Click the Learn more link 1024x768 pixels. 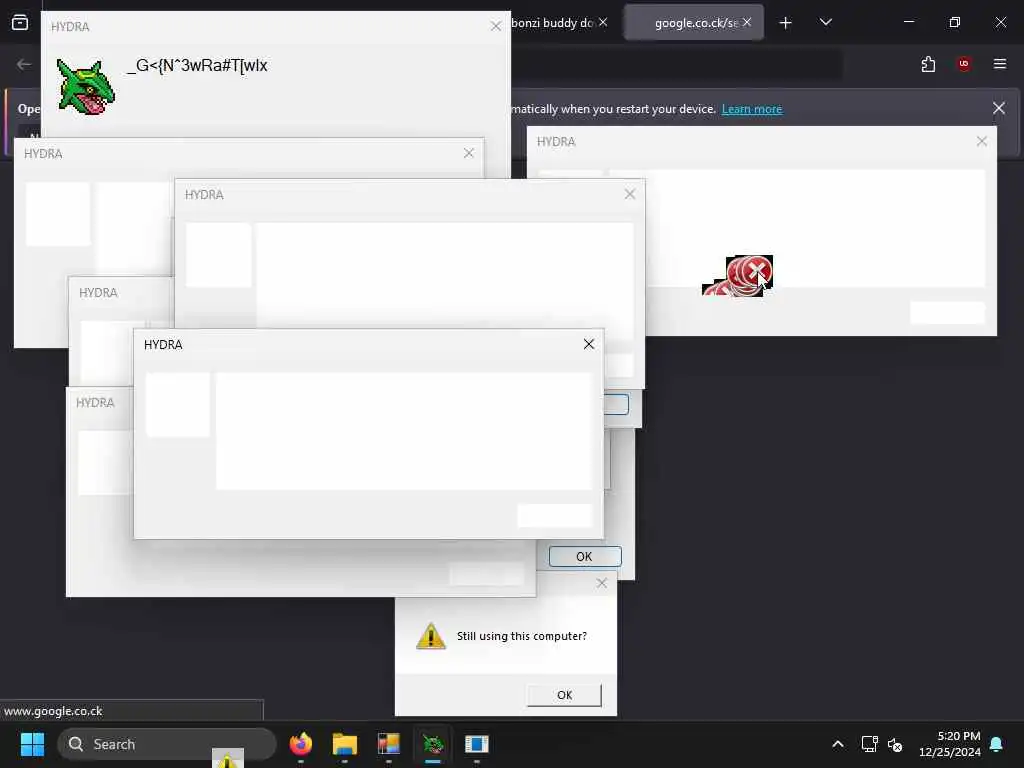click(752, 109)
